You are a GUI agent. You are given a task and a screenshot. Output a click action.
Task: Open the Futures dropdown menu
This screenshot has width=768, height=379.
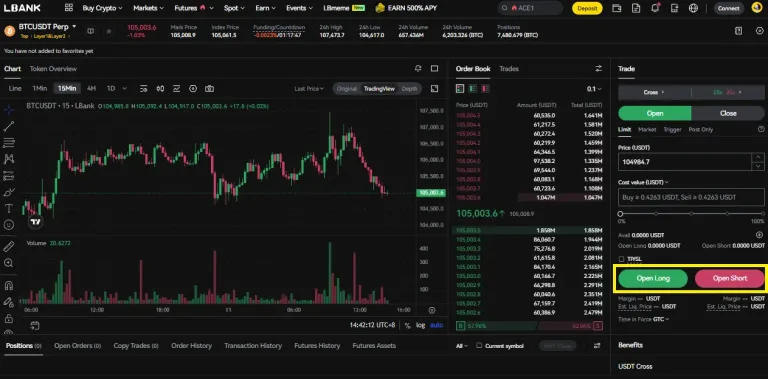click(x=194, y=8)
